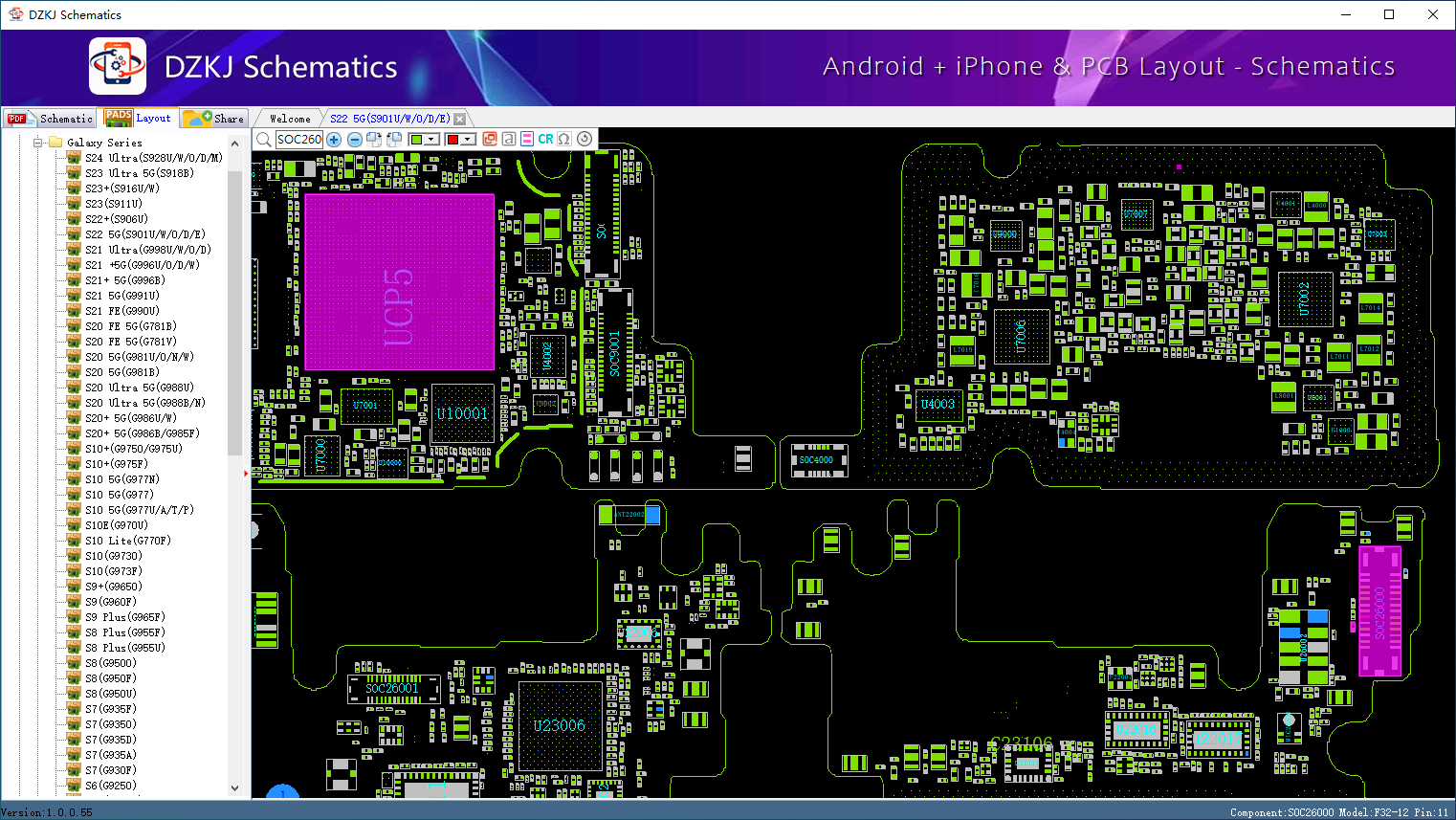Open S9 Plus(G965F) layout
The height and width of the screenshot is (820, 1456).
click(125, 617)
